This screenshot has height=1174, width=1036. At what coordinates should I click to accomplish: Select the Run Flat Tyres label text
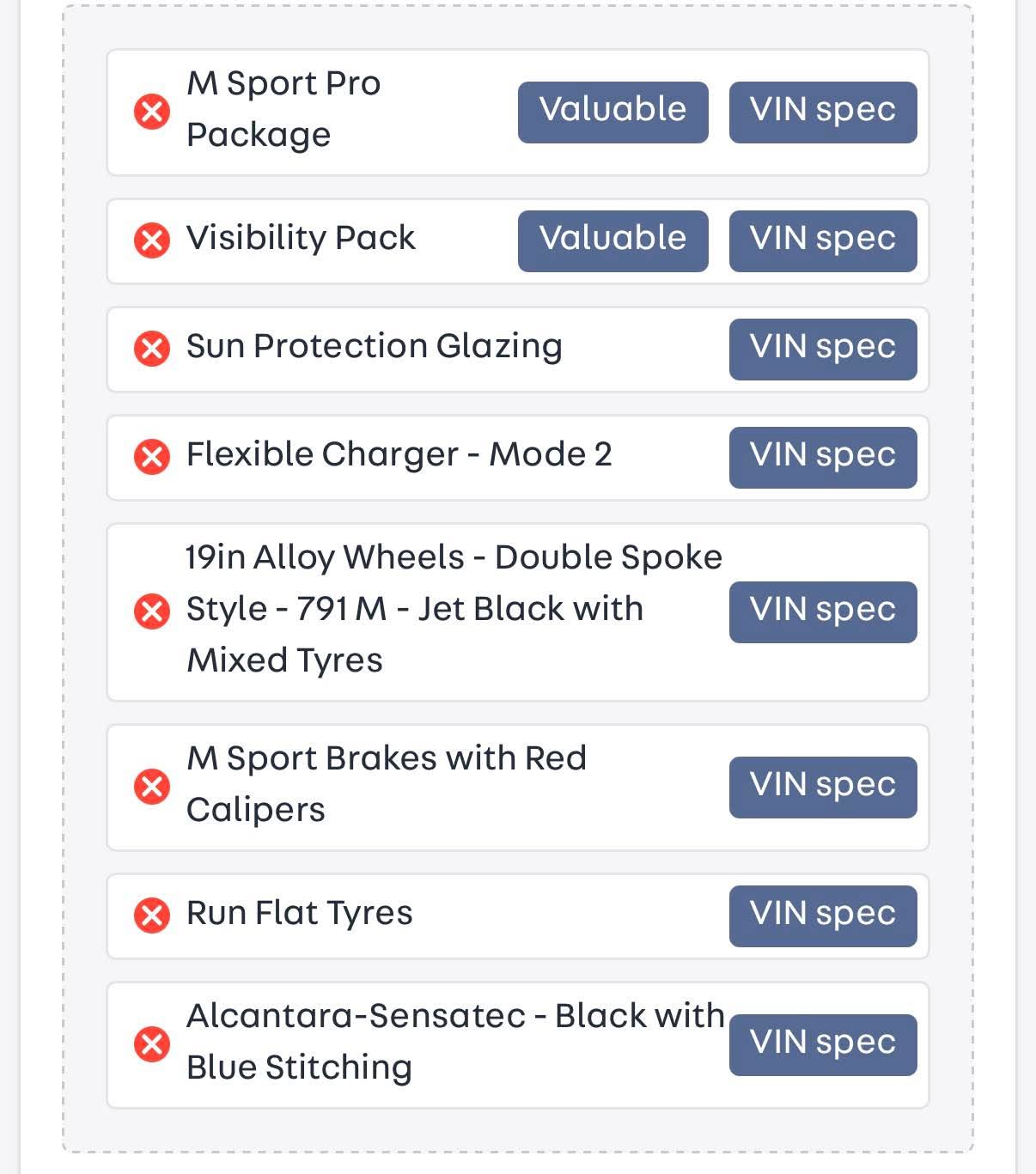[x=300, y=914]
